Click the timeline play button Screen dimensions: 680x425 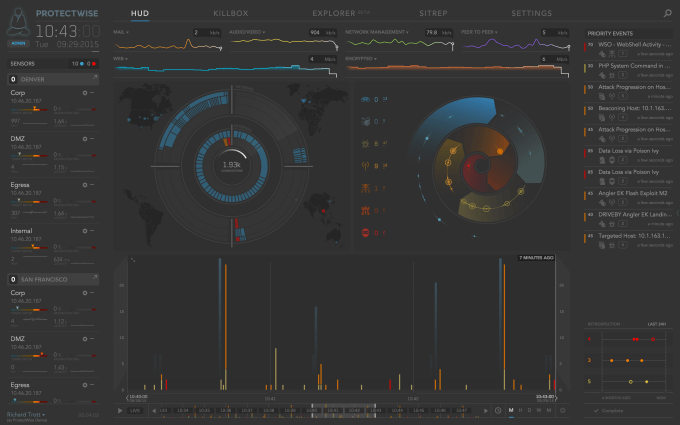click(120, 410)
